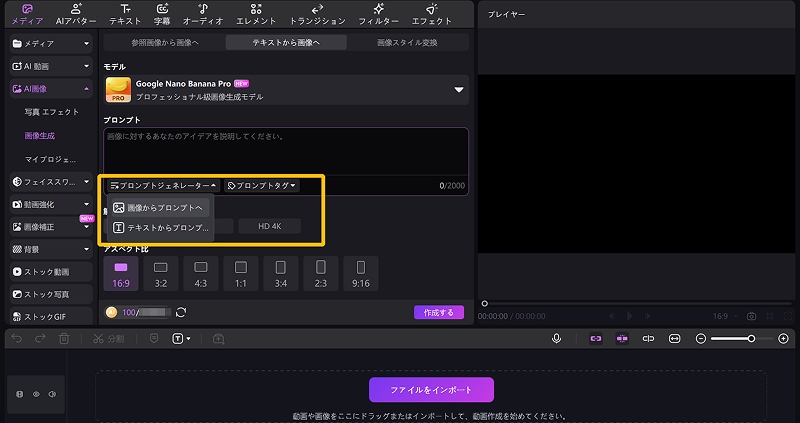Click the player progress bar handle
The image size is (800, 423).
coord(485,304)
